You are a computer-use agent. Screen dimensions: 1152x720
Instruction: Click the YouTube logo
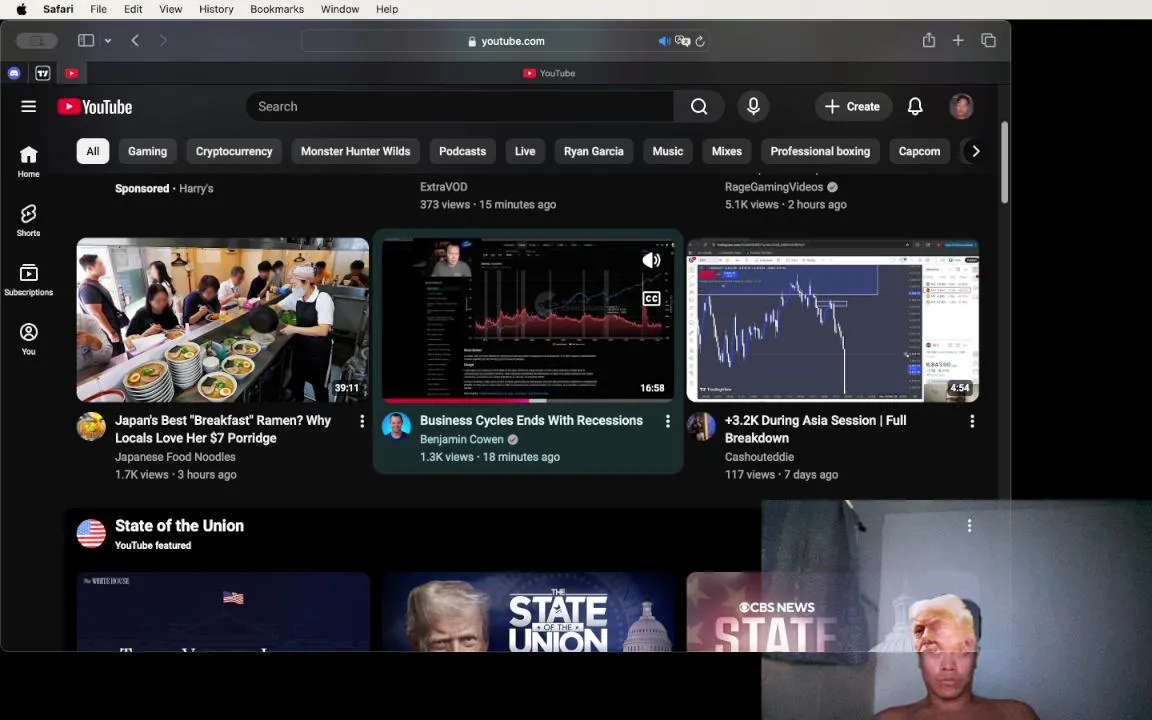95,107
